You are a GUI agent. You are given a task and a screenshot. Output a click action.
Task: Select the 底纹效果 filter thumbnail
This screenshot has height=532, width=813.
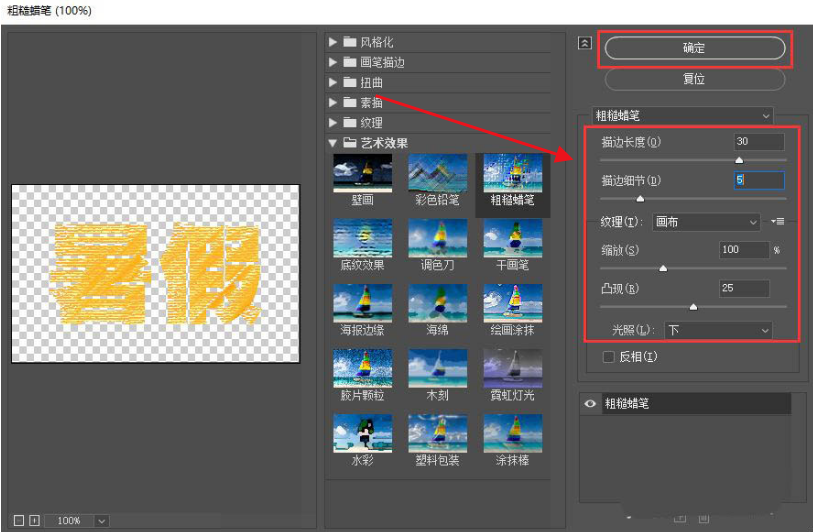(x=362, y=239)
